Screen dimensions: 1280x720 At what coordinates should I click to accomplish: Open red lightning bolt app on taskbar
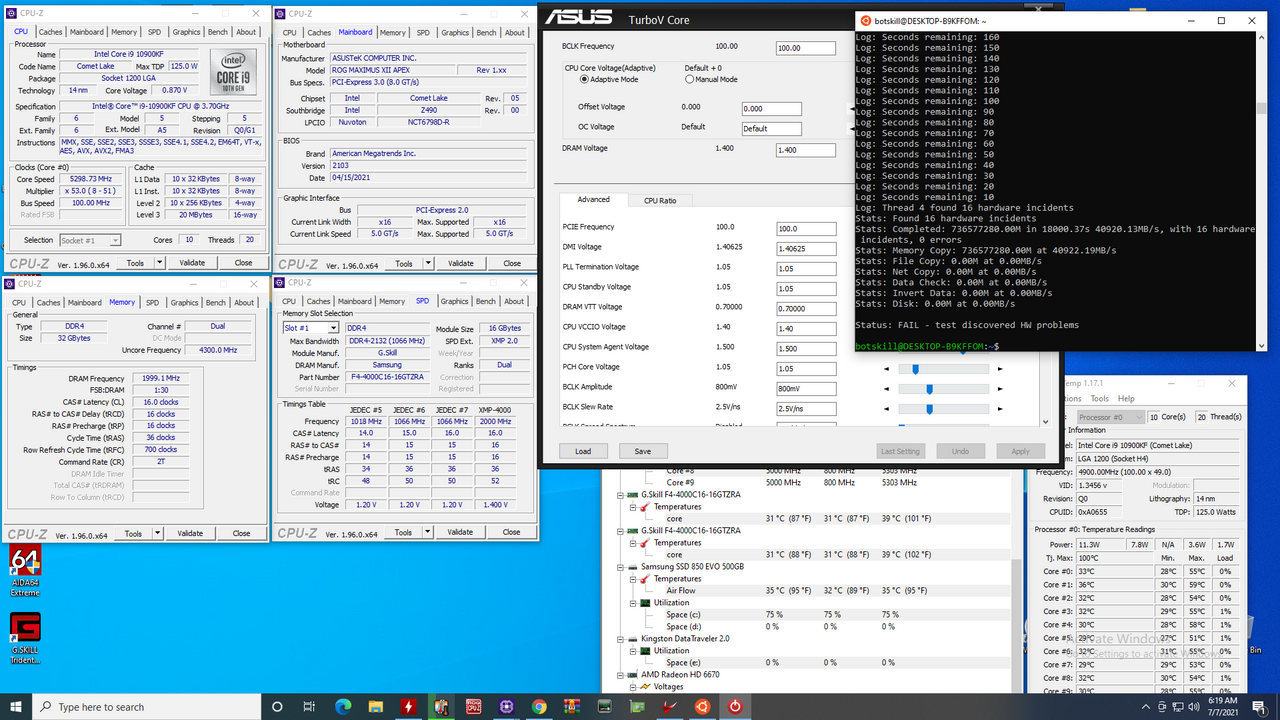(409, 706)
